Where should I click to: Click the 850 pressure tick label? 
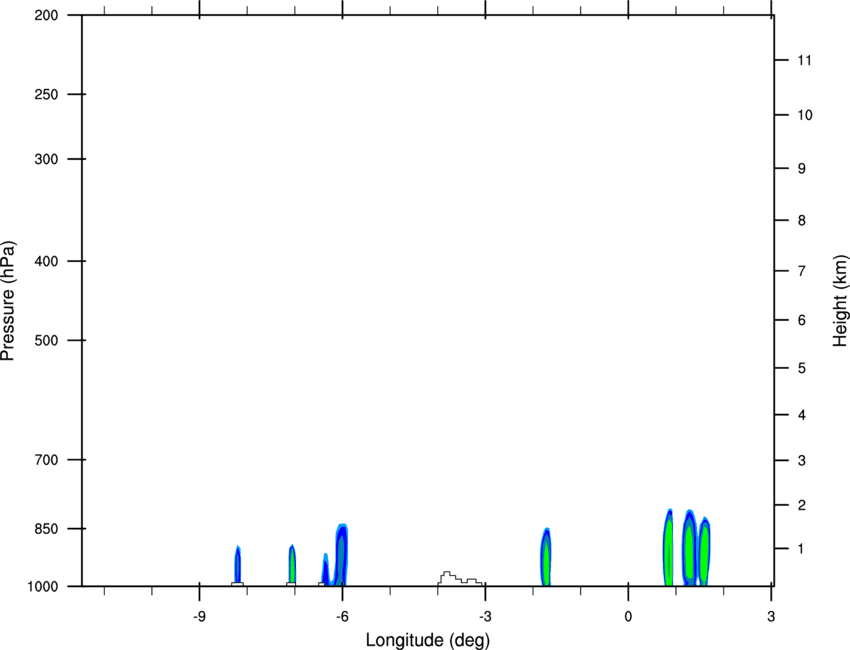[46, 529]
